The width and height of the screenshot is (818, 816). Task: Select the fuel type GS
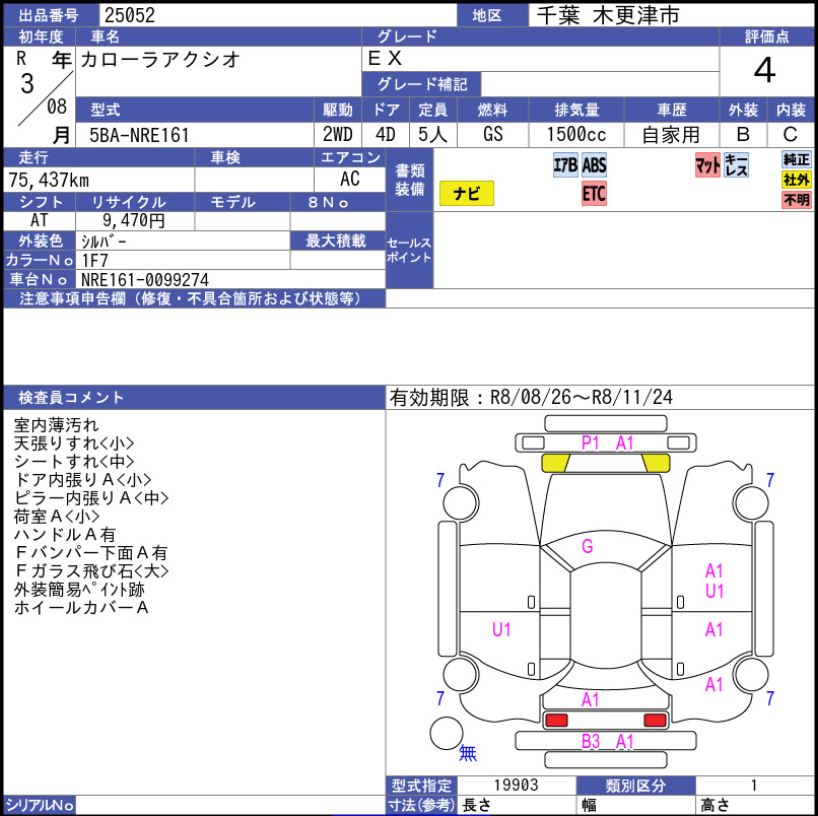pos(493,135)
